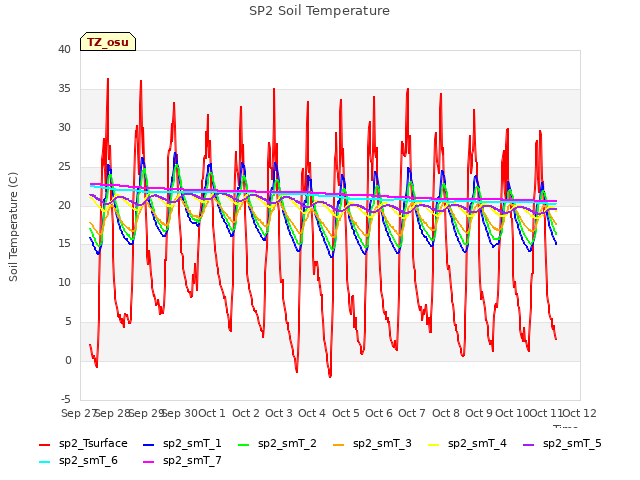Click the sp2_smT_5 legend entry
640x480 pixels.
(x=562, y=443)
